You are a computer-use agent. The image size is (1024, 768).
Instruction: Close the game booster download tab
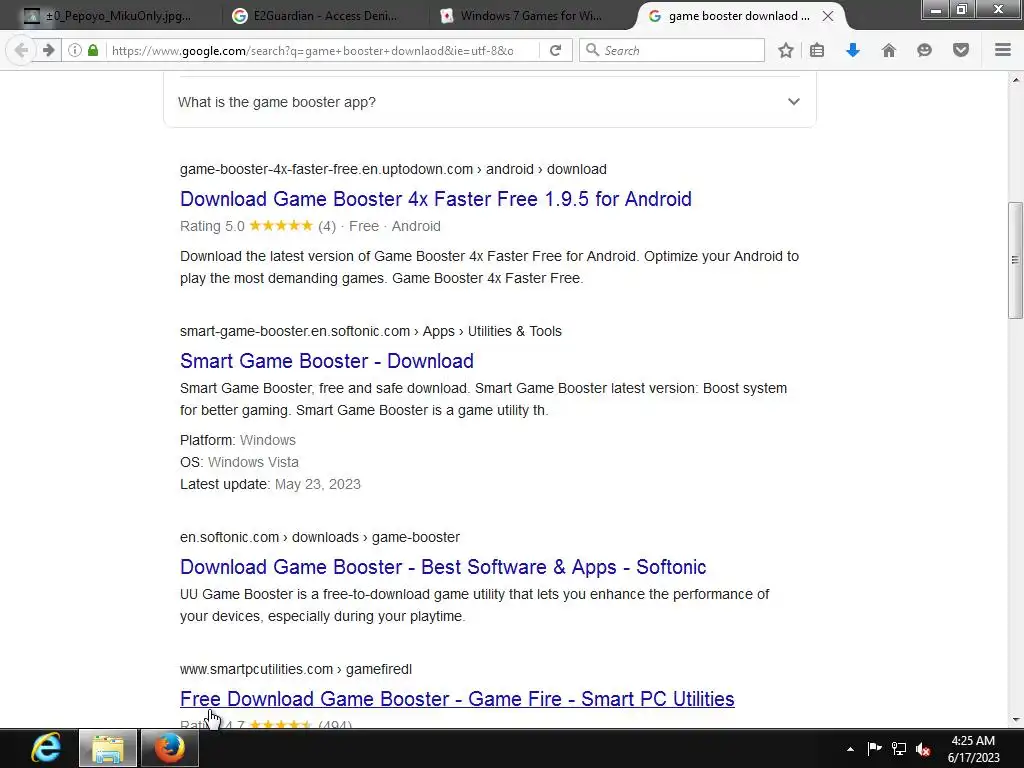coord(828,16)
